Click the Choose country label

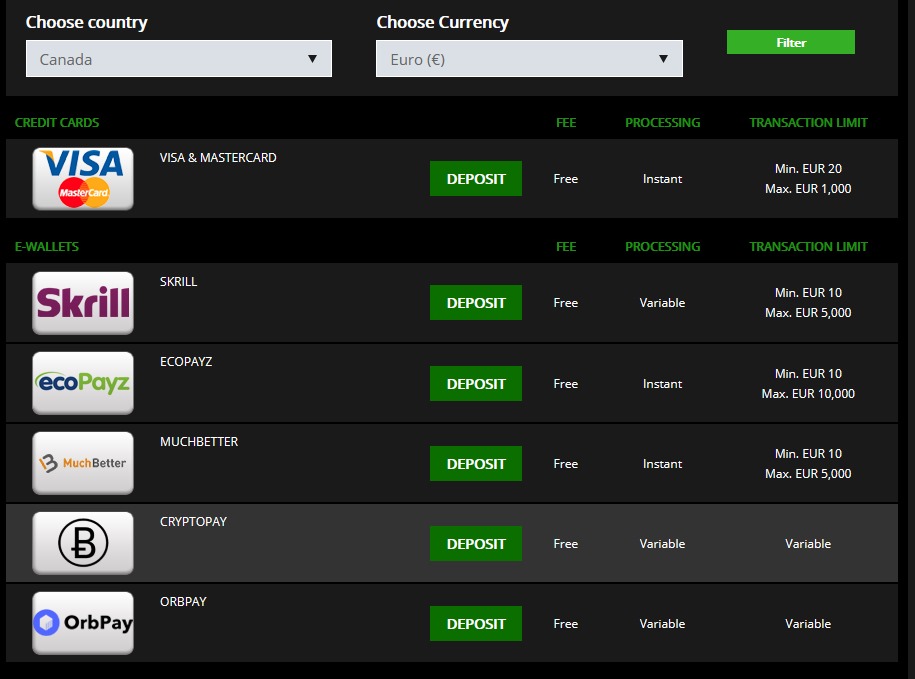(86, 22)
